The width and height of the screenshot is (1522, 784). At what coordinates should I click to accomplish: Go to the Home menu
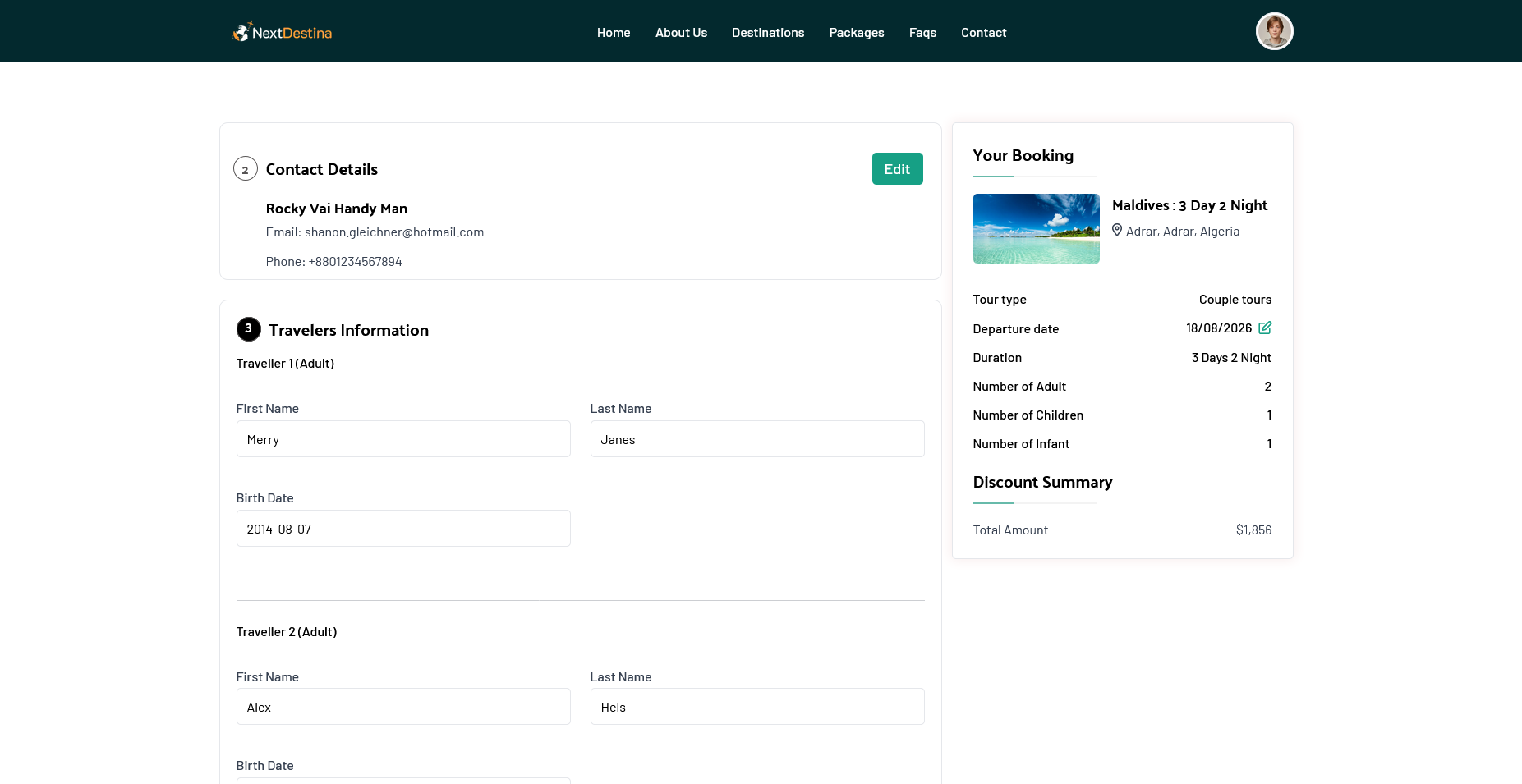(614, 33)
